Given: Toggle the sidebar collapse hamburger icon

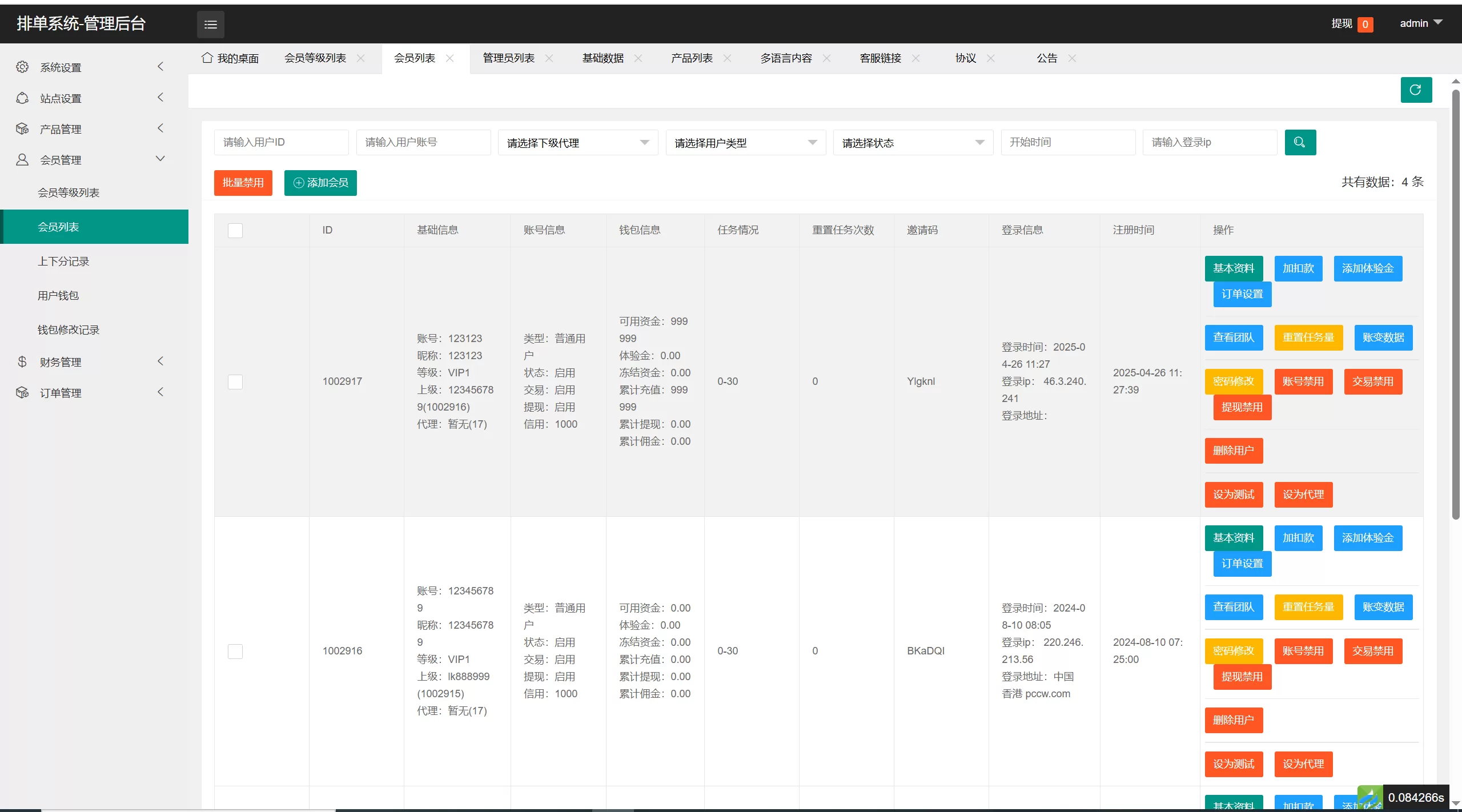Looking at the screenshot, I should click(x=210, y=24).
